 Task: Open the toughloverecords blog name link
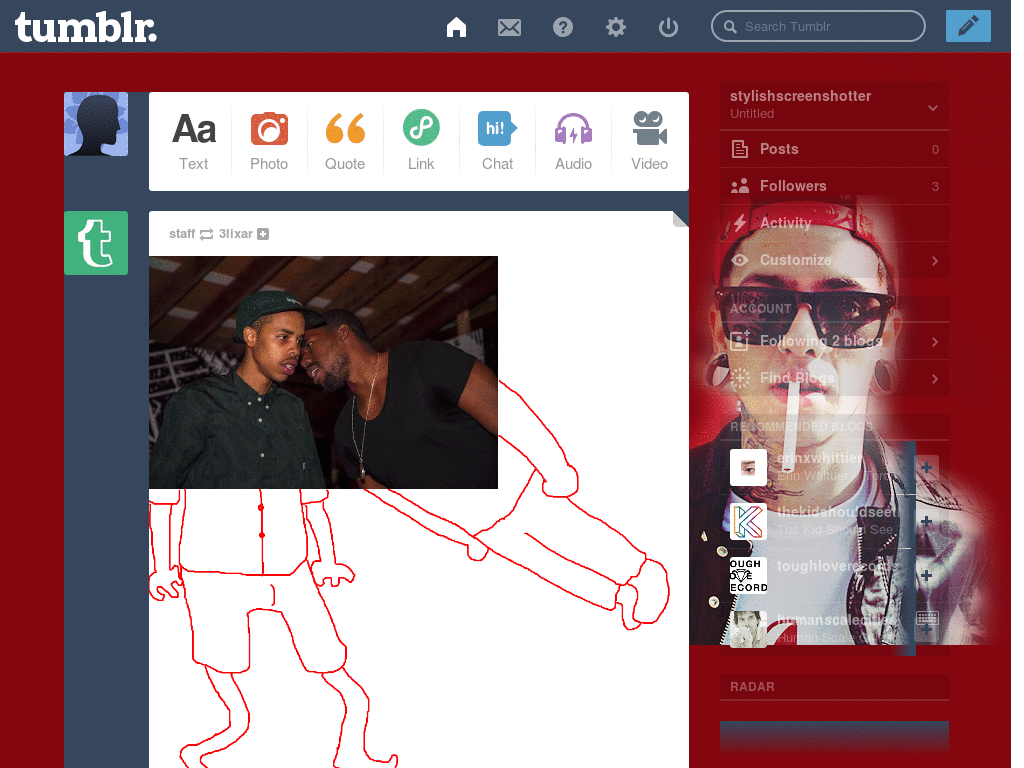click(837, 566)
